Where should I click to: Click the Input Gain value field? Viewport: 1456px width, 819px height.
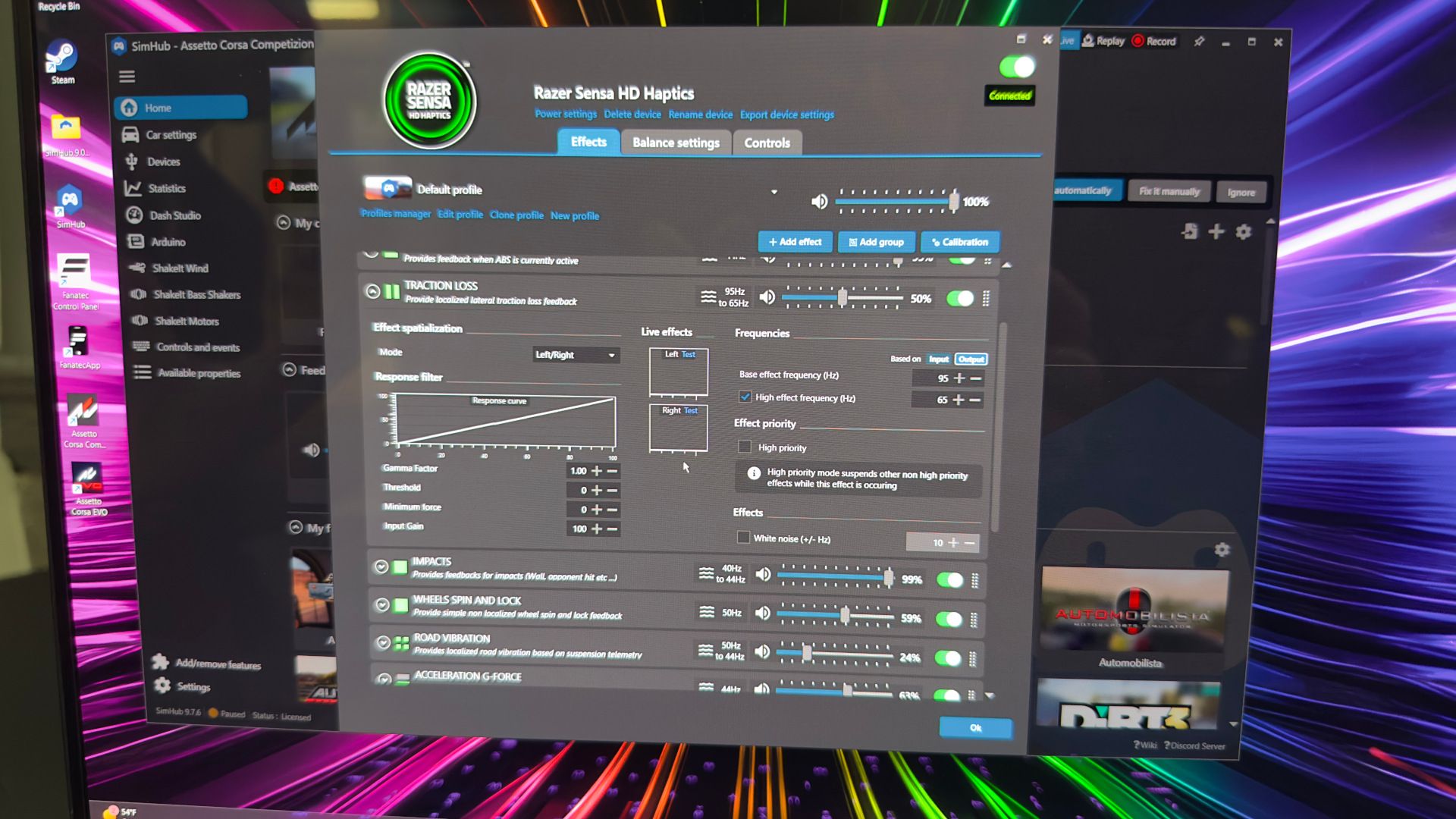pyautogui.click(x=579, y=529)
